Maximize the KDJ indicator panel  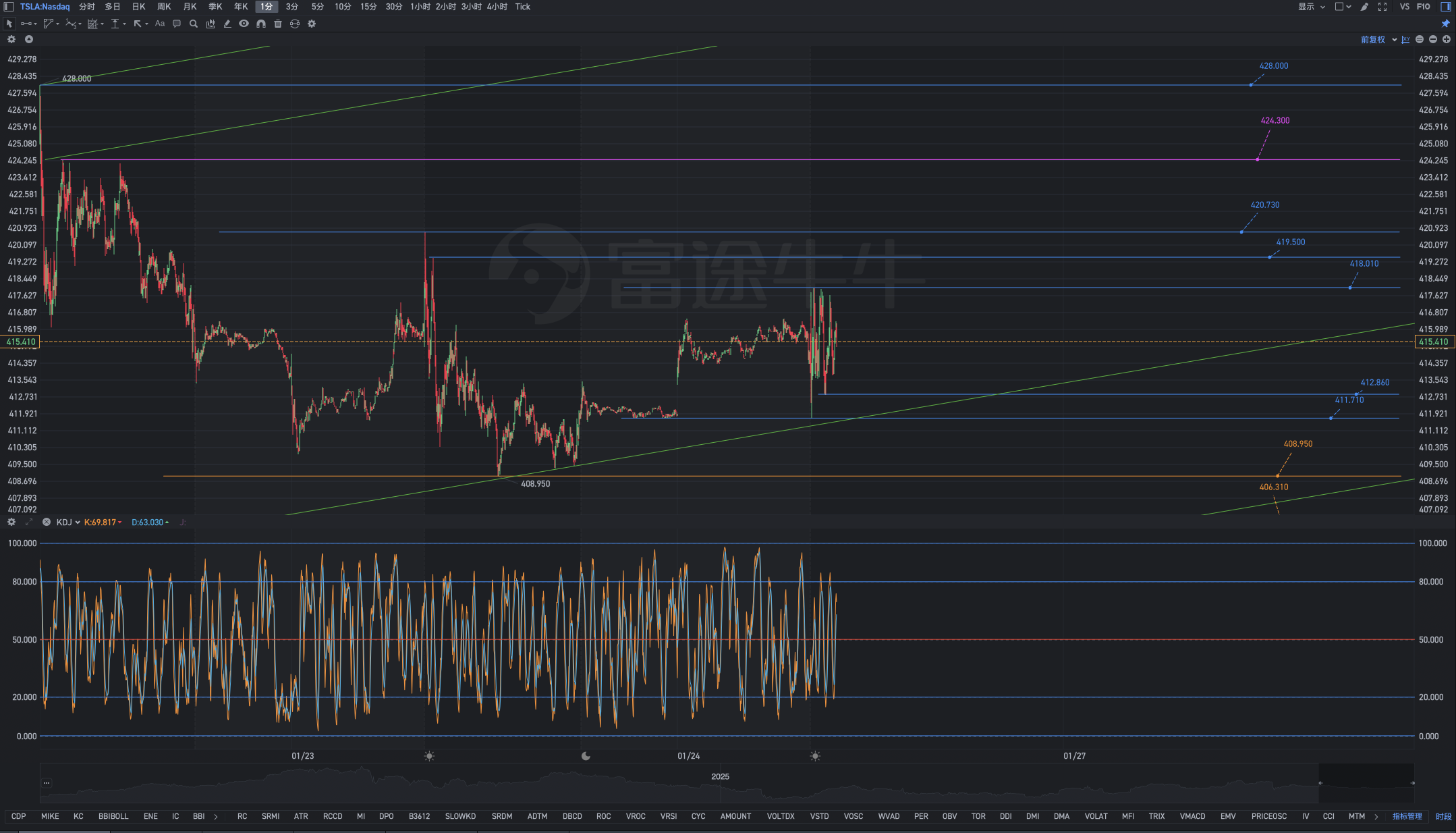click(x=29, y=522)
